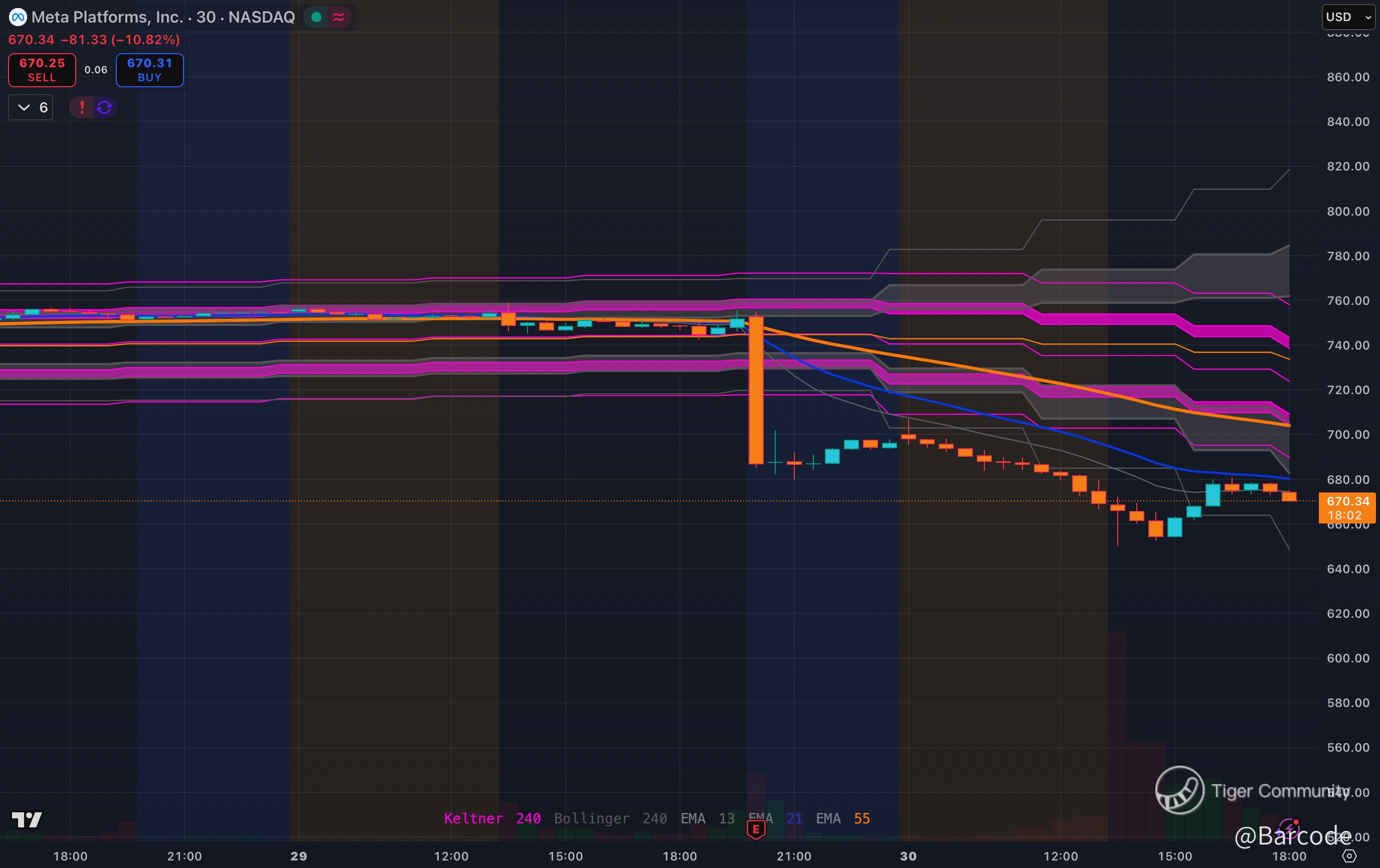Click the Meta Platforms logo icon
1380x868 pixels.
[x=18, y=17]
